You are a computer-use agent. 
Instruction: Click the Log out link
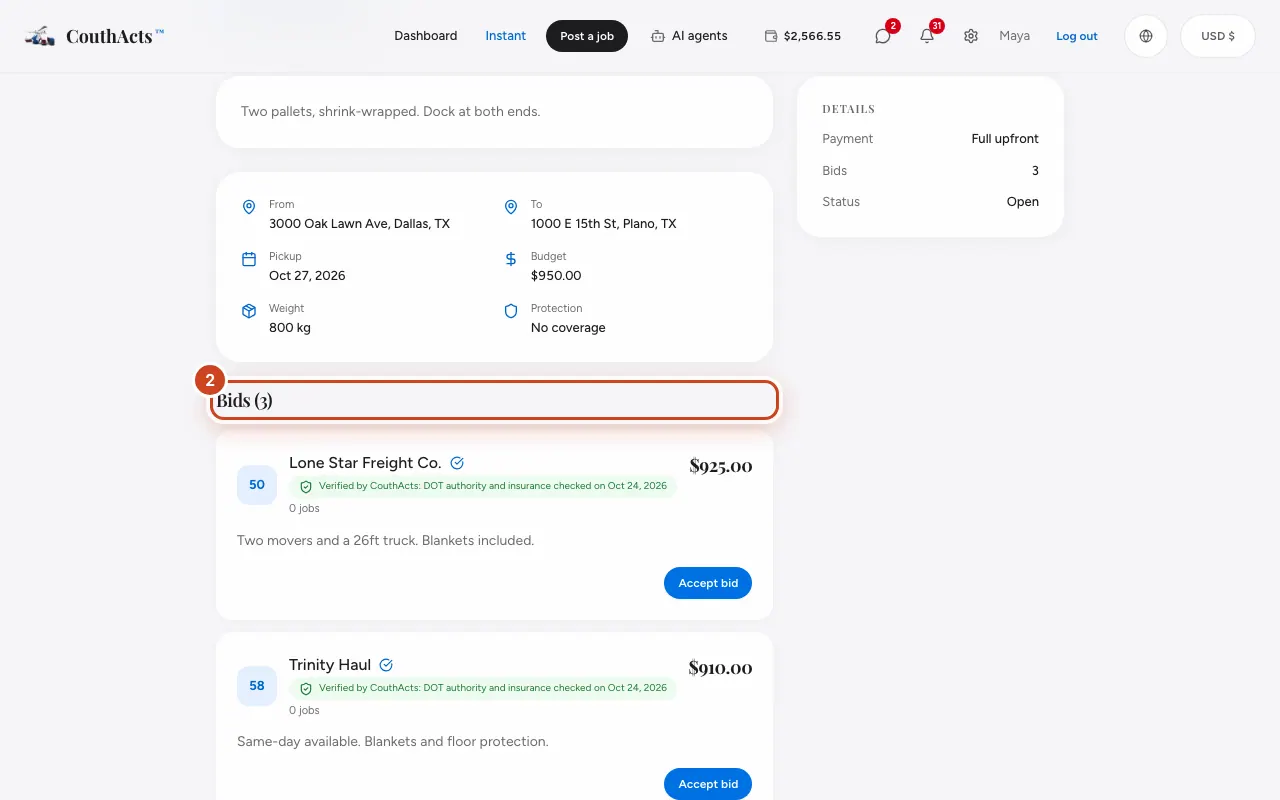coord(1077,36)
